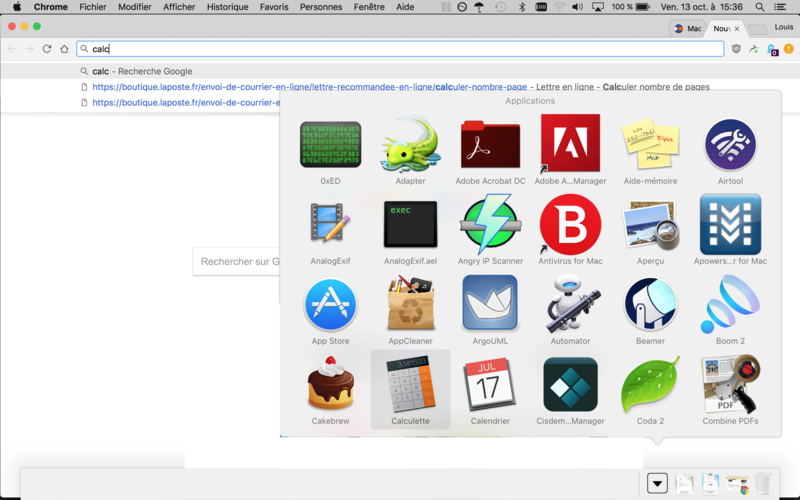Open the calculer-nombre-page laposte.fr suggestion
Image resolution: width=800 pixels, height=500 pixels.
point(401,87)
